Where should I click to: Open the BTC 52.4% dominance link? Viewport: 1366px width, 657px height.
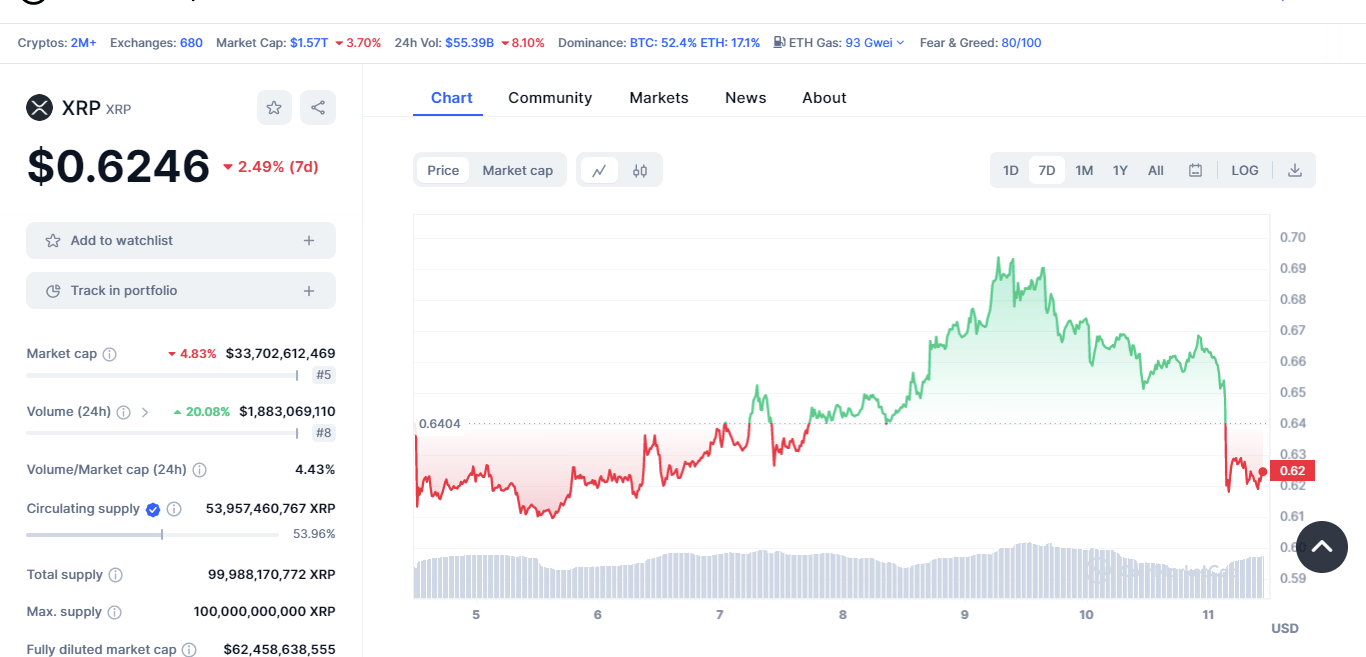pos(662,43)
